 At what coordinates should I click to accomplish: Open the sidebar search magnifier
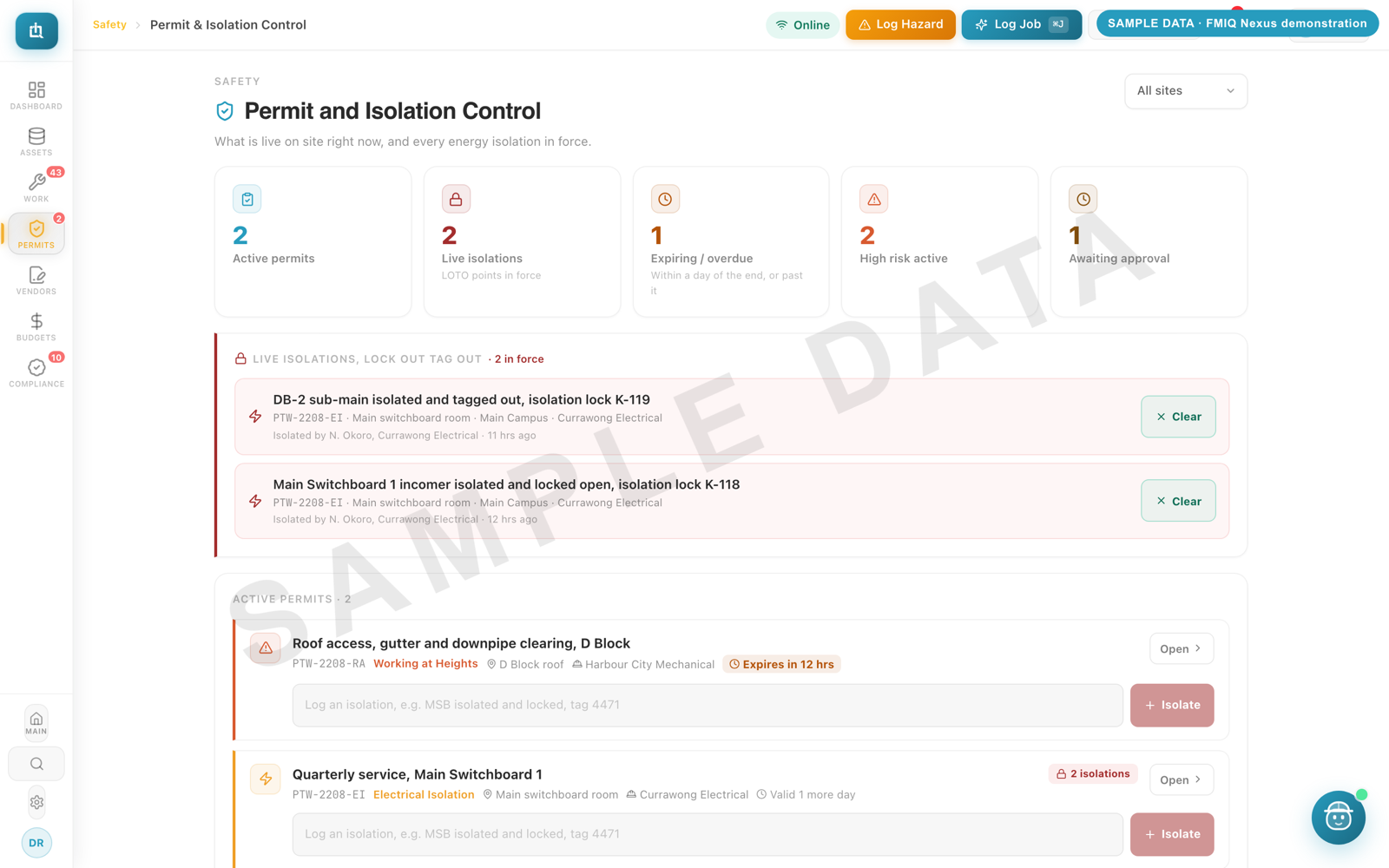(x=36, y=764)
